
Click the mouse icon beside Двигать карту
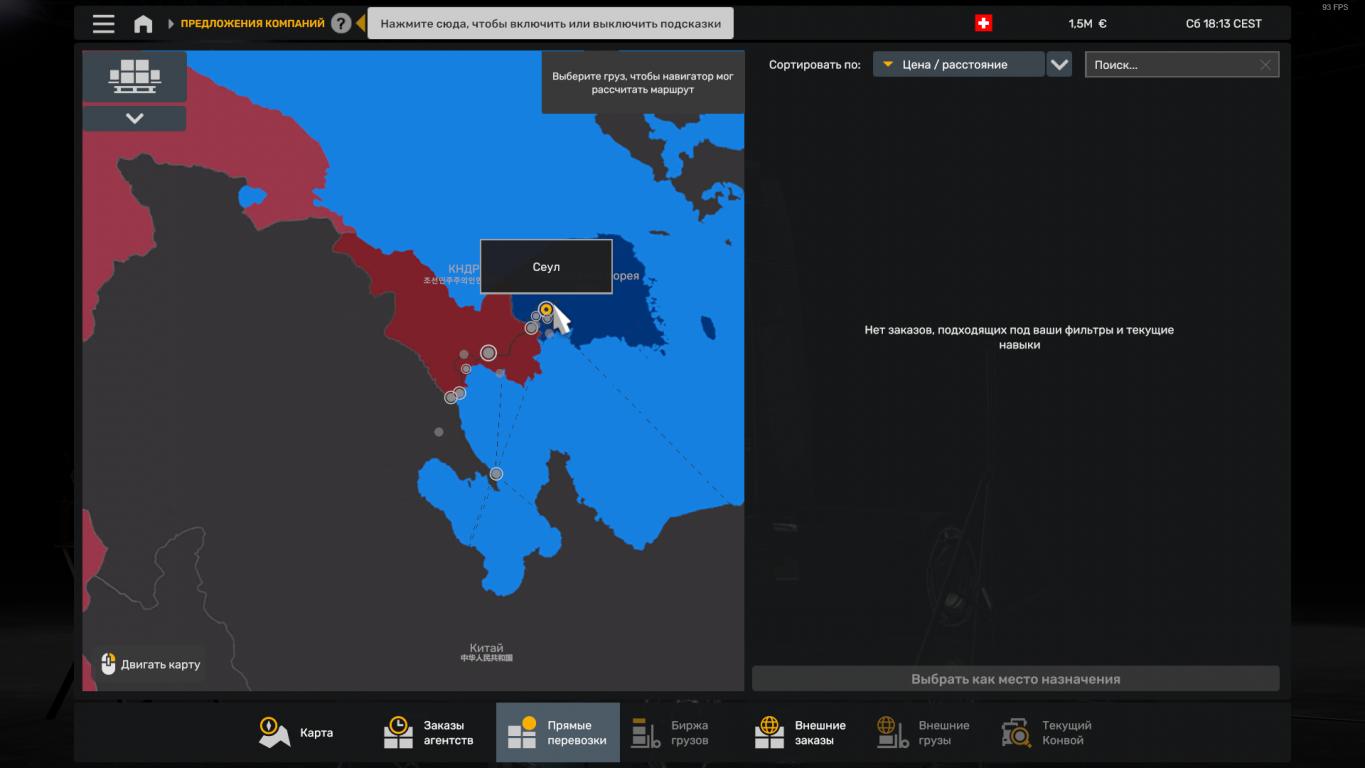[109, 664]
